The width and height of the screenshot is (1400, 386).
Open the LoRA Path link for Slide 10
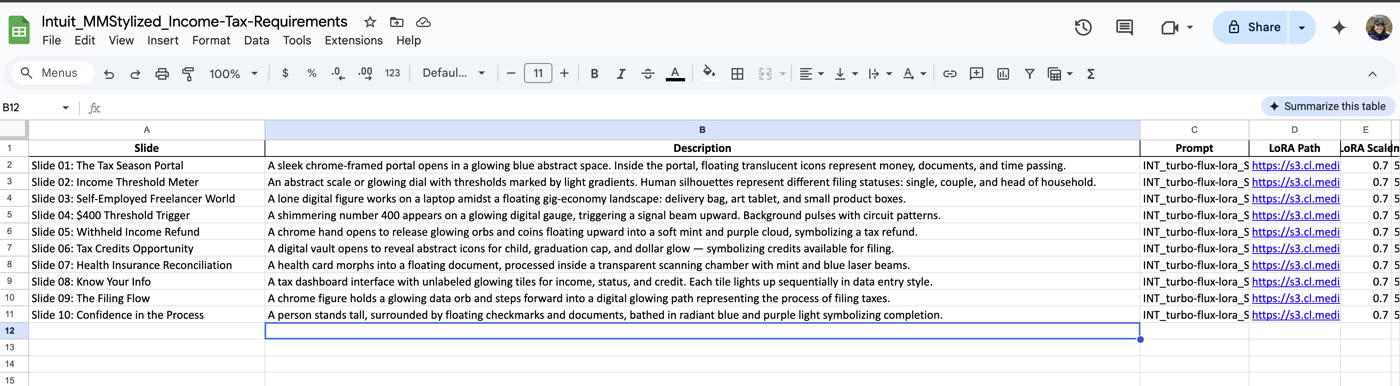pos(1295,315)
